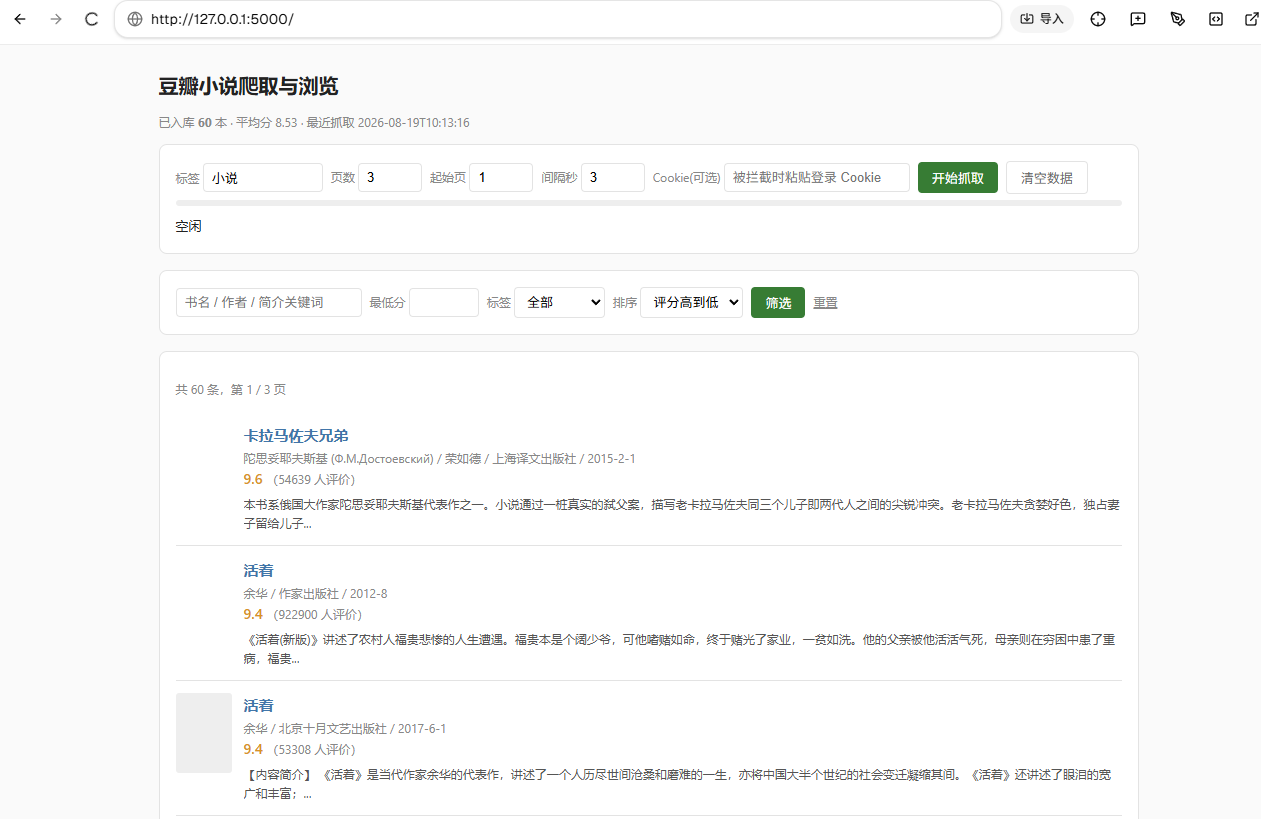Image resolution: width=1261 pixels, height=819 pixels.
Task: Click the code brackets toolbar icon
Action: (1216, 19)
